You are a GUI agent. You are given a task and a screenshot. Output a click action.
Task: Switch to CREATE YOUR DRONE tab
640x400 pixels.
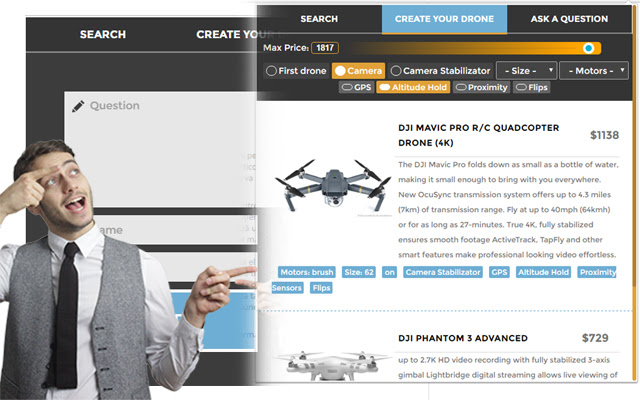coord(444,19)
